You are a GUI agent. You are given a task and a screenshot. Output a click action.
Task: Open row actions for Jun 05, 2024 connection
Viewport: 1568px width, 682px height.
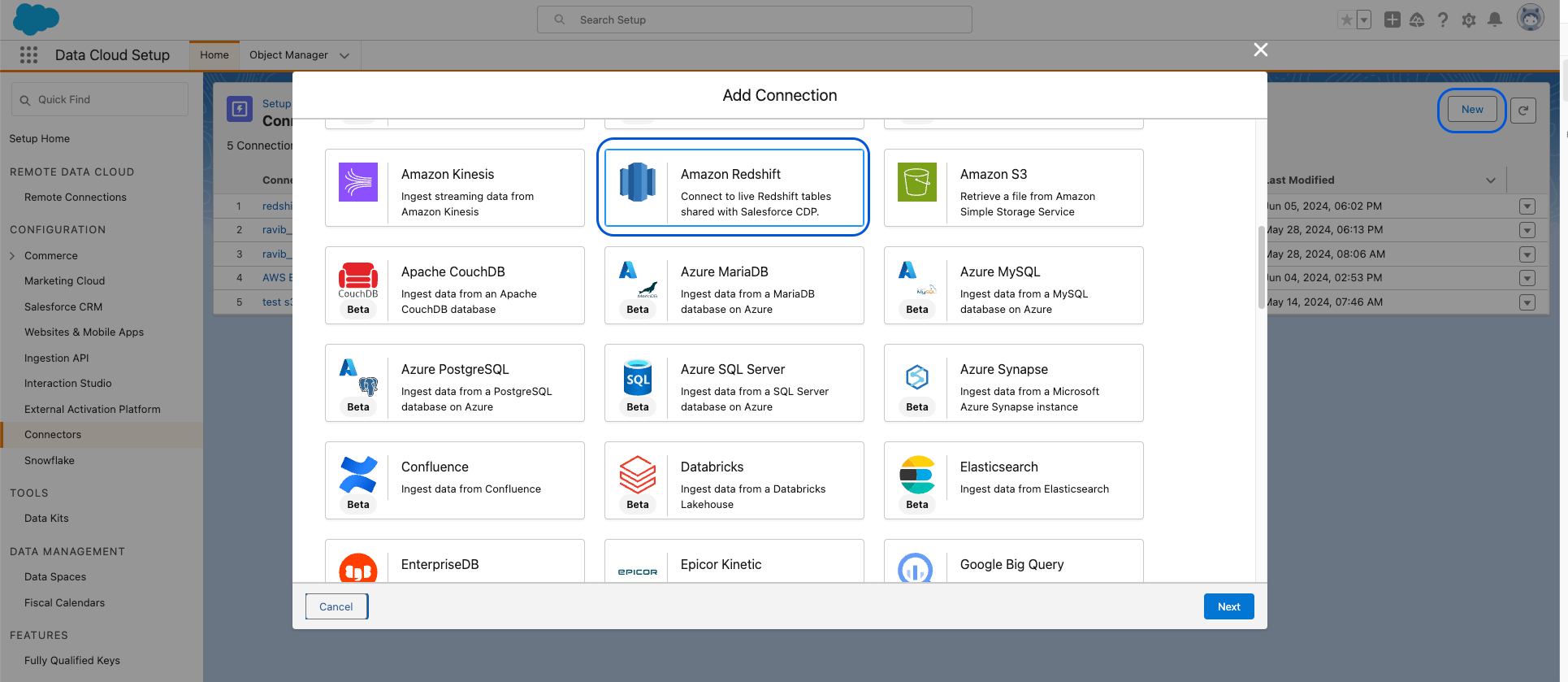pos(1527,206)
